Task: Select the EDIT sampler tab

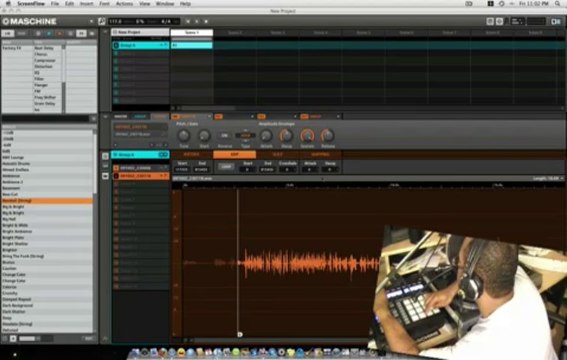Action: (234, 155)
